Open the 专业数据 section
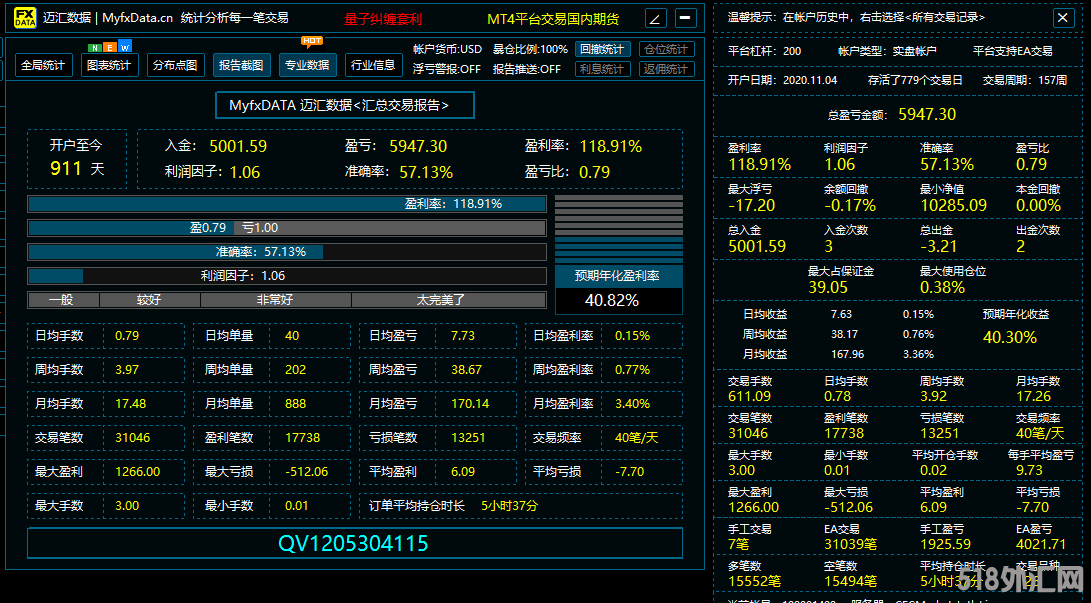This screenshot has width=1091, height=603. pos(307,65)
